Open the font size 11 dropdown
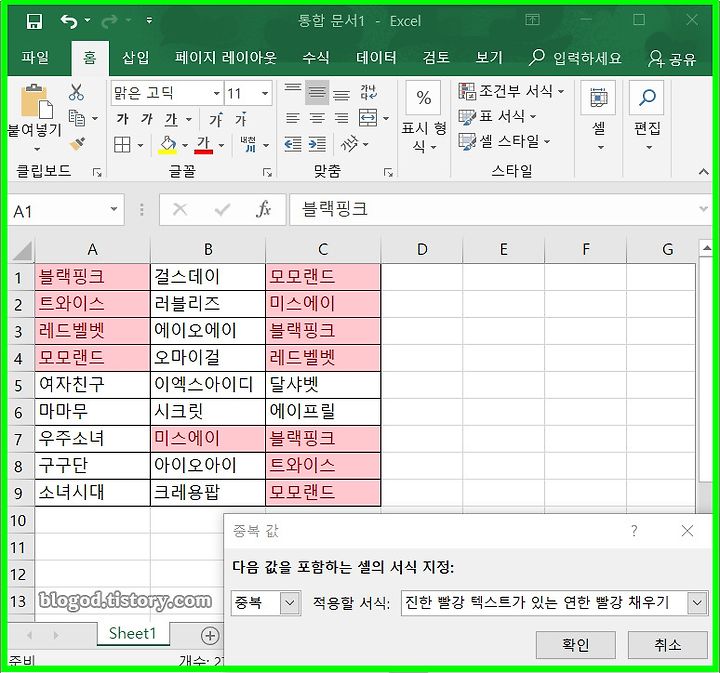Screen dimensions: 720x673 pyautogui.click(x=265, y=94)
